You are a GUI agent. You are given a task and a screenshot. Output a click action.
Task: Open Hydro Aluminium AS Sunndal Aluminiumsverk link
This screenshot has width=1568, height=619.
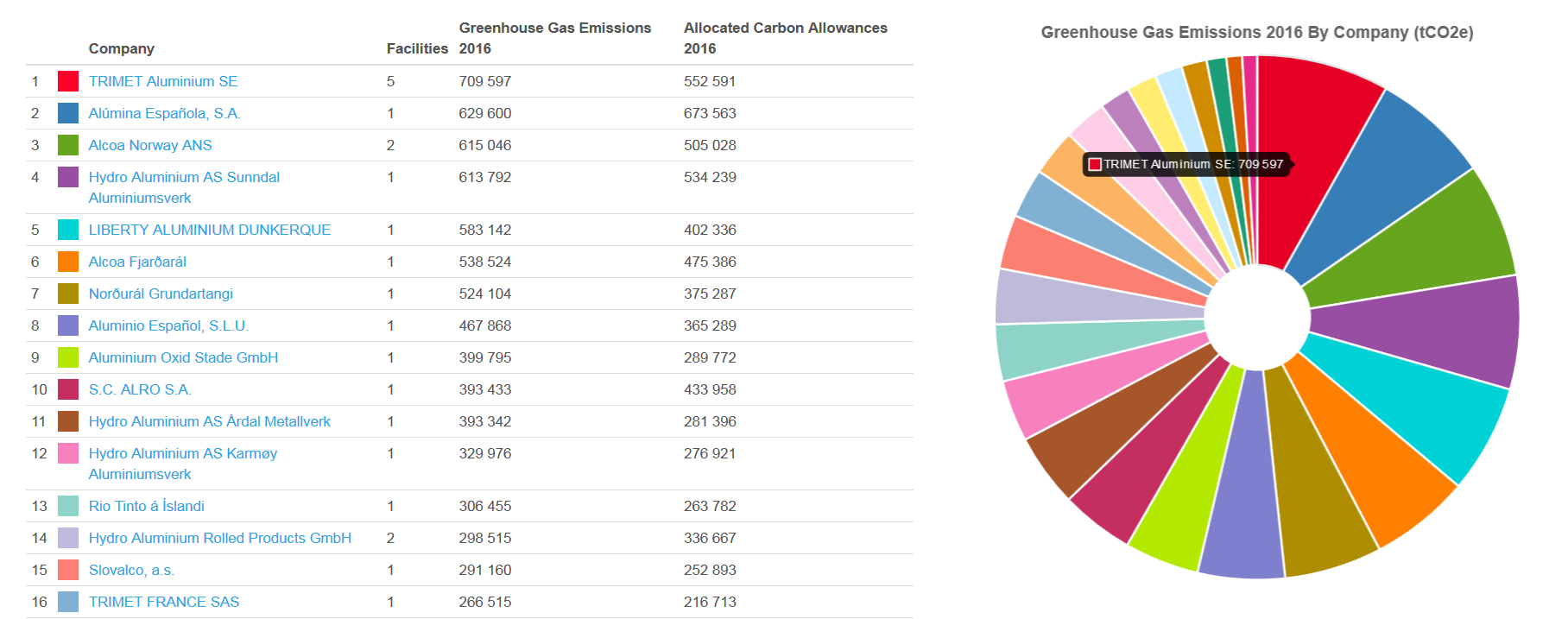pyautogui.click(x=184, y=187)
